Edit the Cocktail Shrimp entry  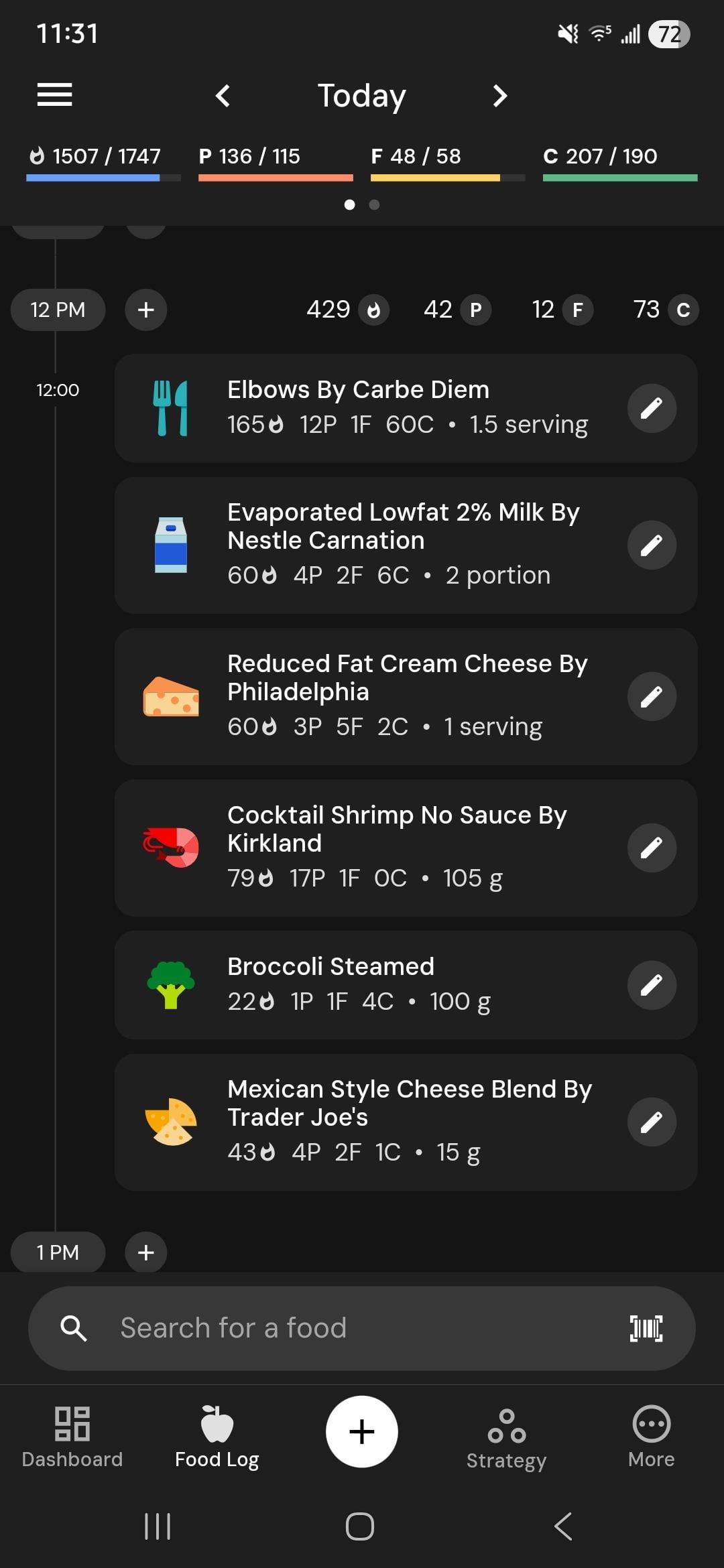coord(652,848)
